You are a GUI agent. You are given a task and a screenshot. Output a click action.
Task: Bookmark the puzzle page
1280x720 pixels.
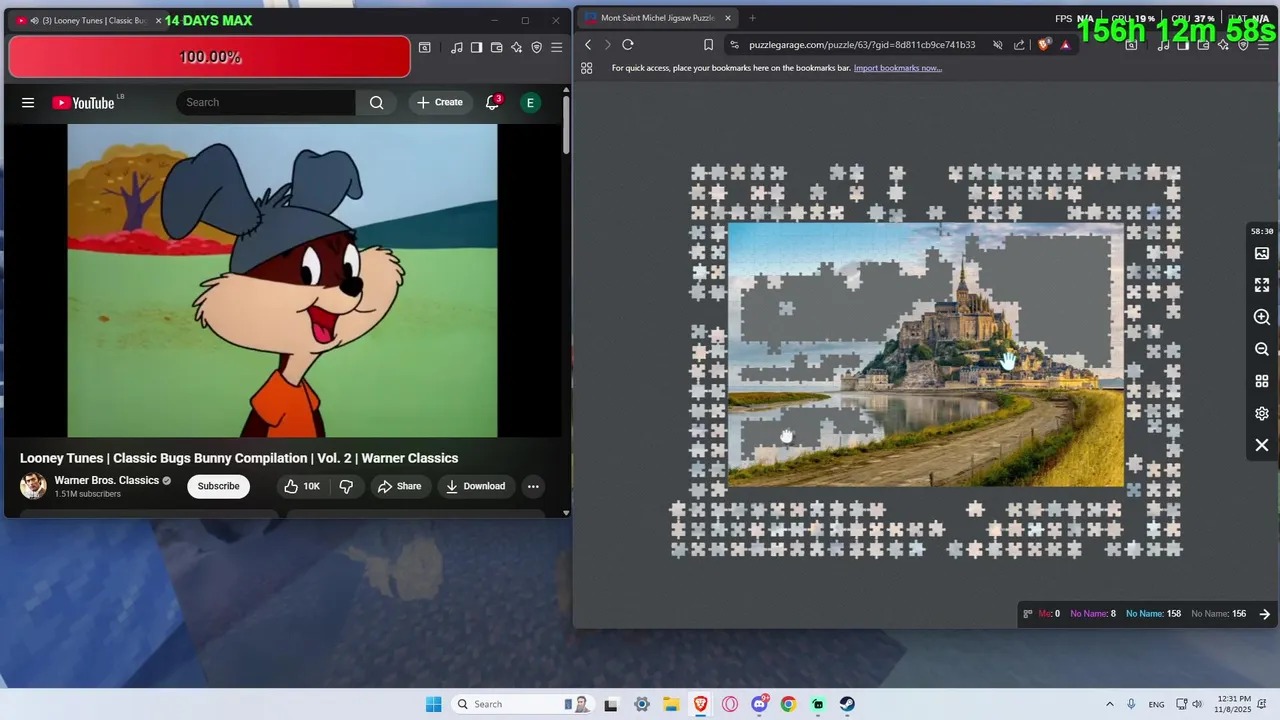coord(708,45)
